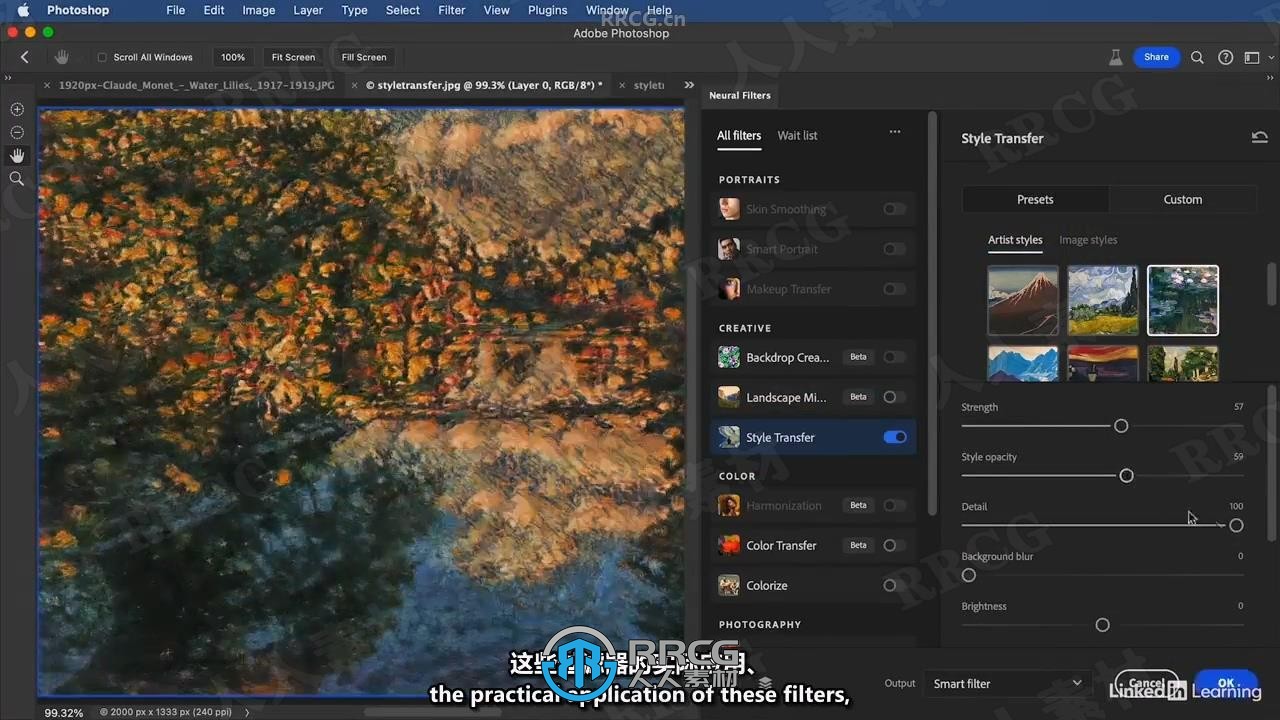Adjust the Style opacity slider handle
The height and width of the screenshot is (720, 1280).
click(1127, 476)
